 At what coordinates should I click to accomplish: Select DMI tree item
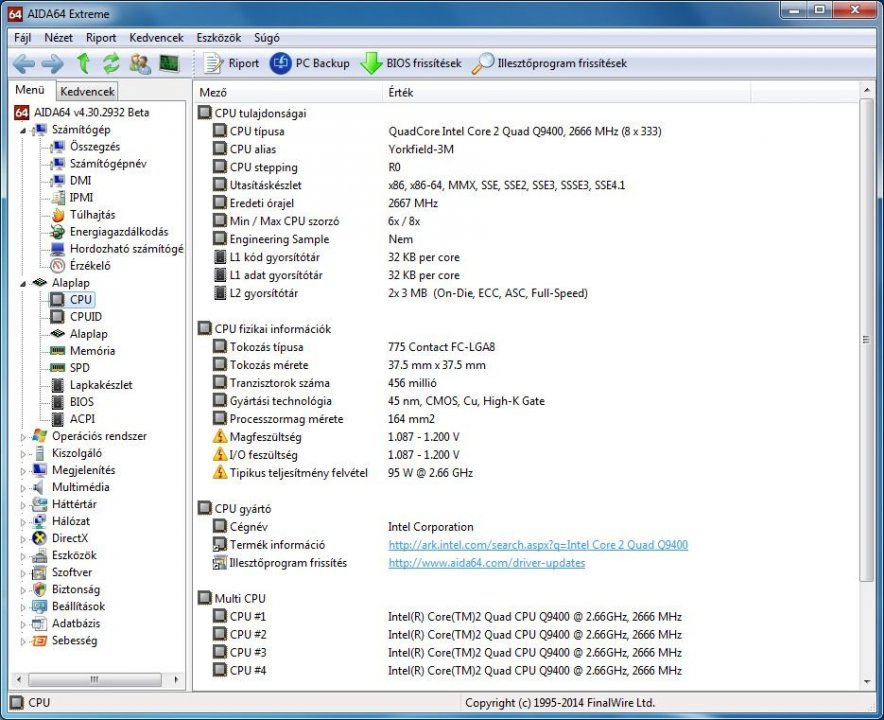point(80,180)
